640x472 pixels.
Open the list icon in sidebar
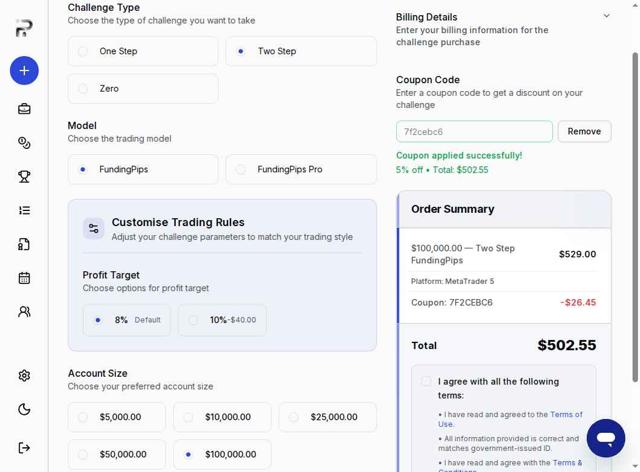pyautogui.click(x=24, y=210)
